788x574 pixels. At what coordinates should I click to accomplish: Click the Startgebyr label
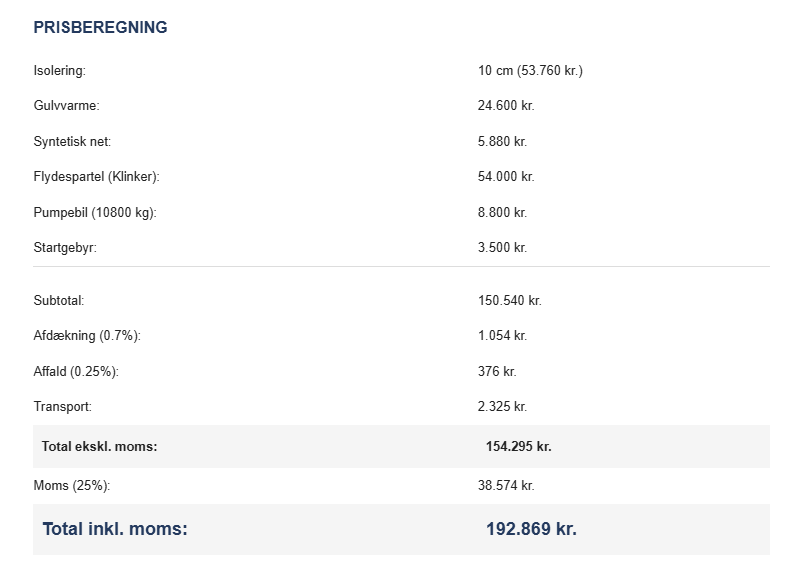tap(65, 247)
